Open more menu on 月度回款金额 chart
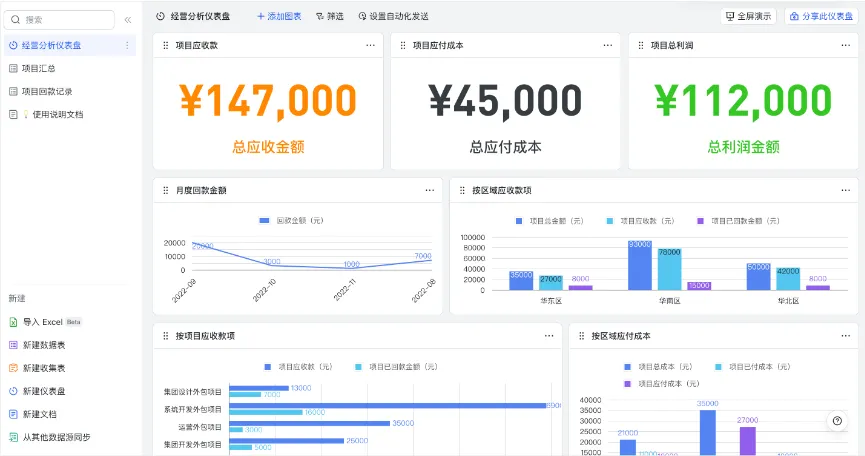Image resolution: width=865 pixels, height=456 pixels. coord(430,190)
